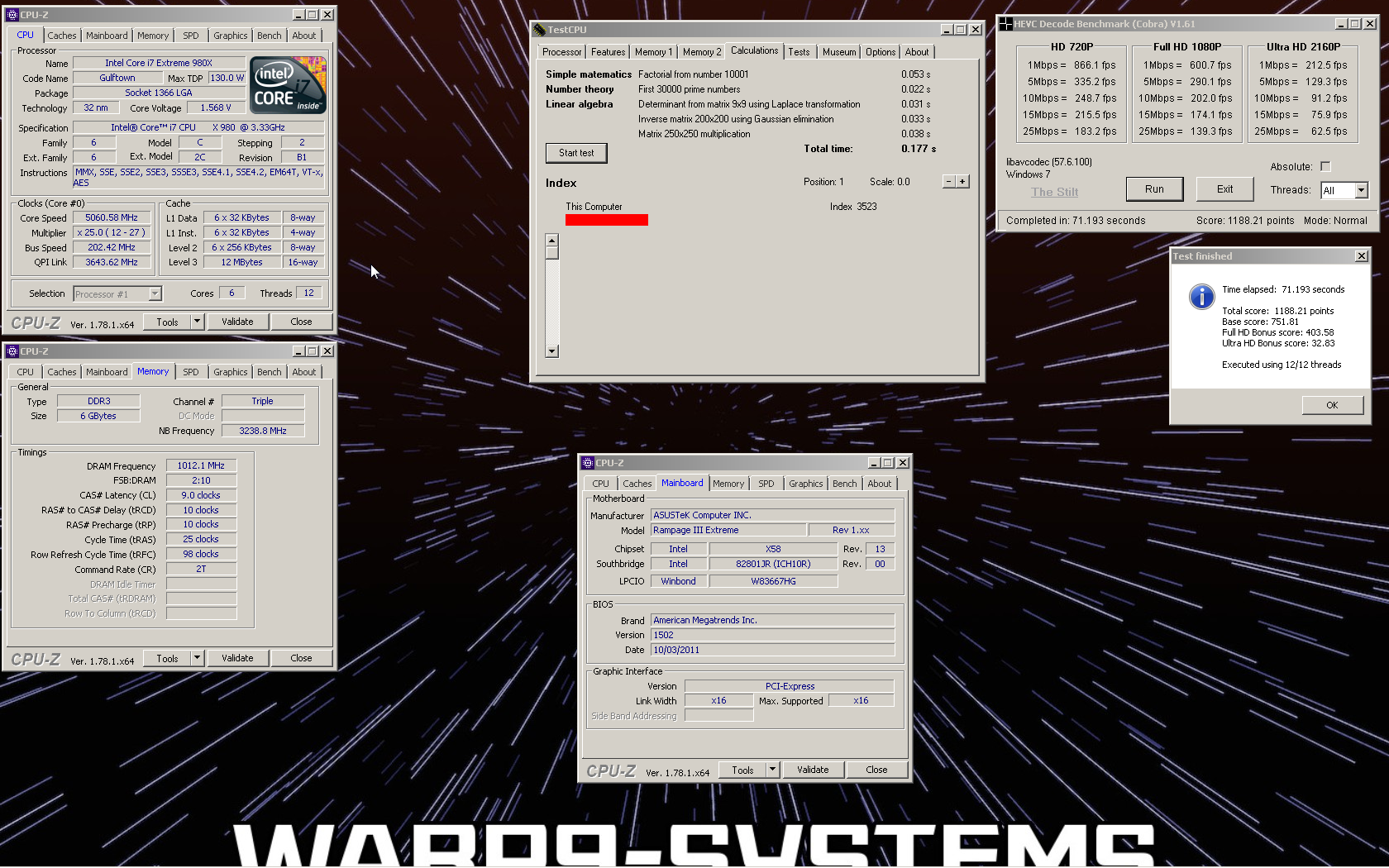1389x868 pixels.
Task: Click the Southbridge 82801JR (ICH10R) field
Action: coord(773,564)
